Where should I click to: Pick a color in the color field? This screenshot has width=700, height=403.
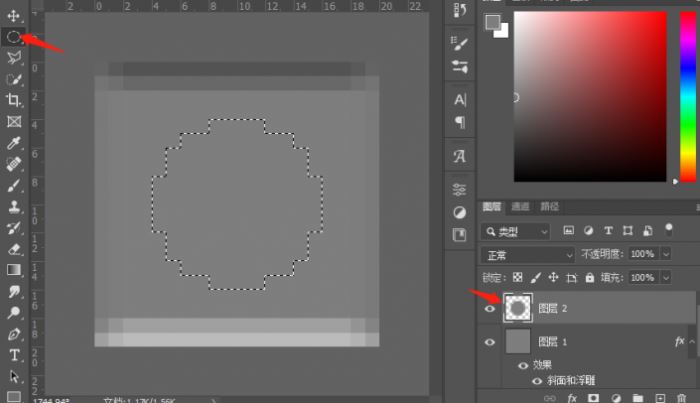point(590,96)
